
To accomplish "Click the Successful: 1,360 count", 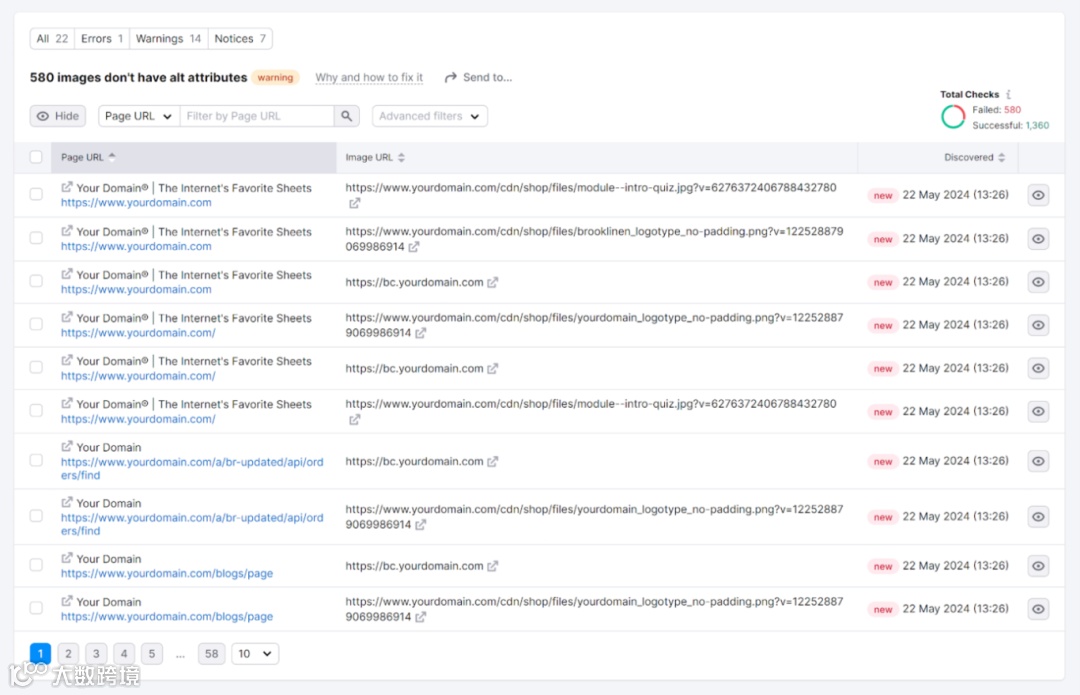I will (x=1010, y=125).
